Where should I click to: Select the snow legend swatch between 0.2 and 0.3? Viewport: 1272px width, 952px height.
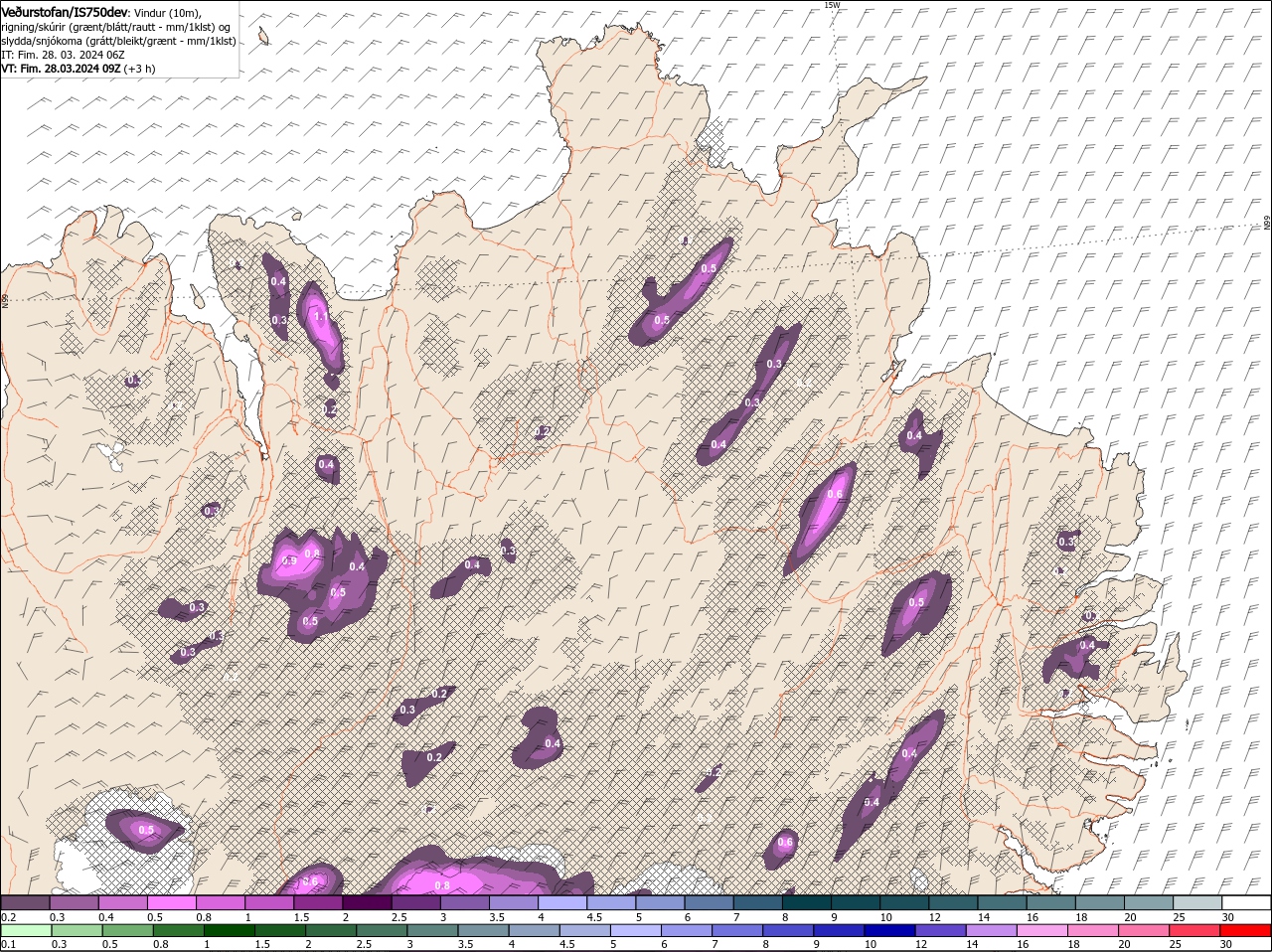[x=25, y=902]
